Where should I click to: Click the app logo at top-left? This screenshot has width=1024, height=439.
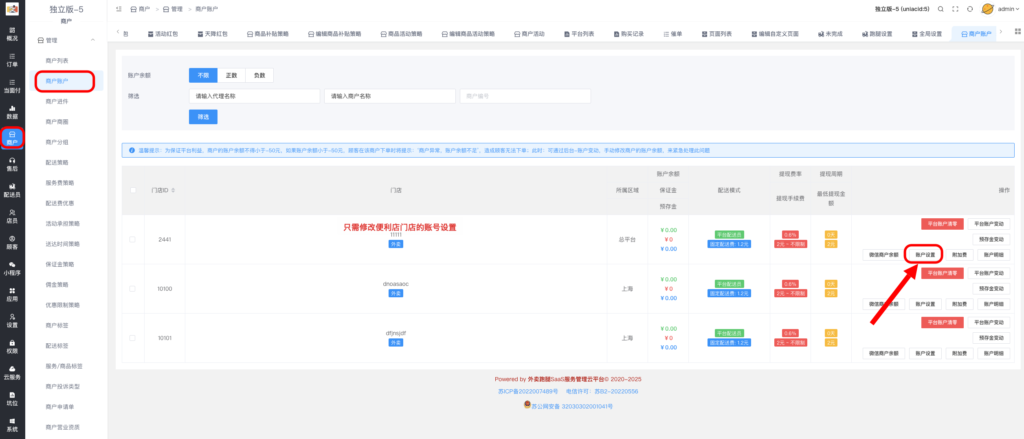(12, 9)
